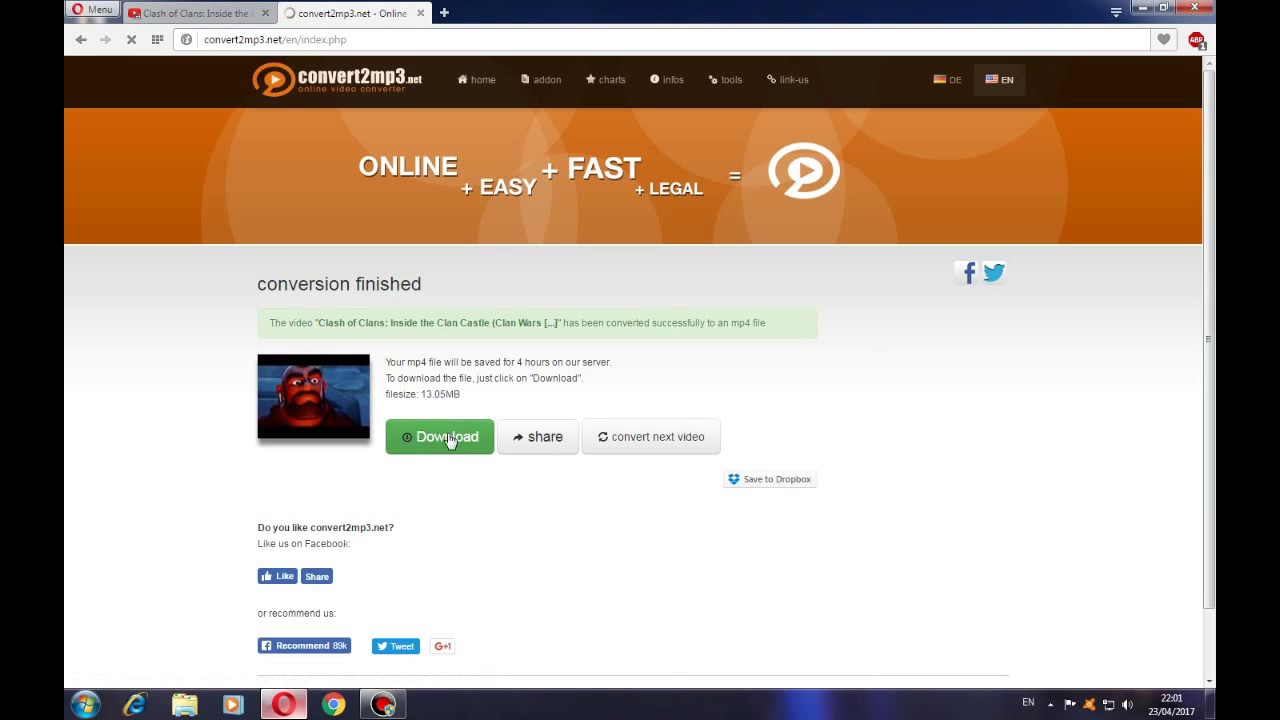The width and height of the screenshot is (1280, 720).
Task: Share on Twitter bird icon
Action: (993, 272)
